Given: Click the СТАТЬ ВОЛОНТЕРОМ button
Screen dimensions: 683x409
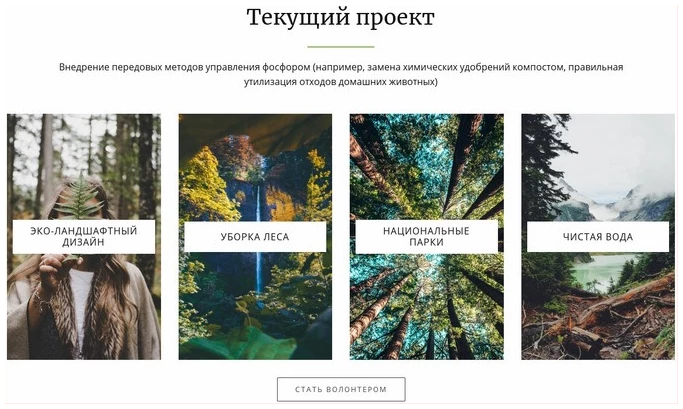Looking at the screenshot, I should pyautogui.click(x=341, y=389).
